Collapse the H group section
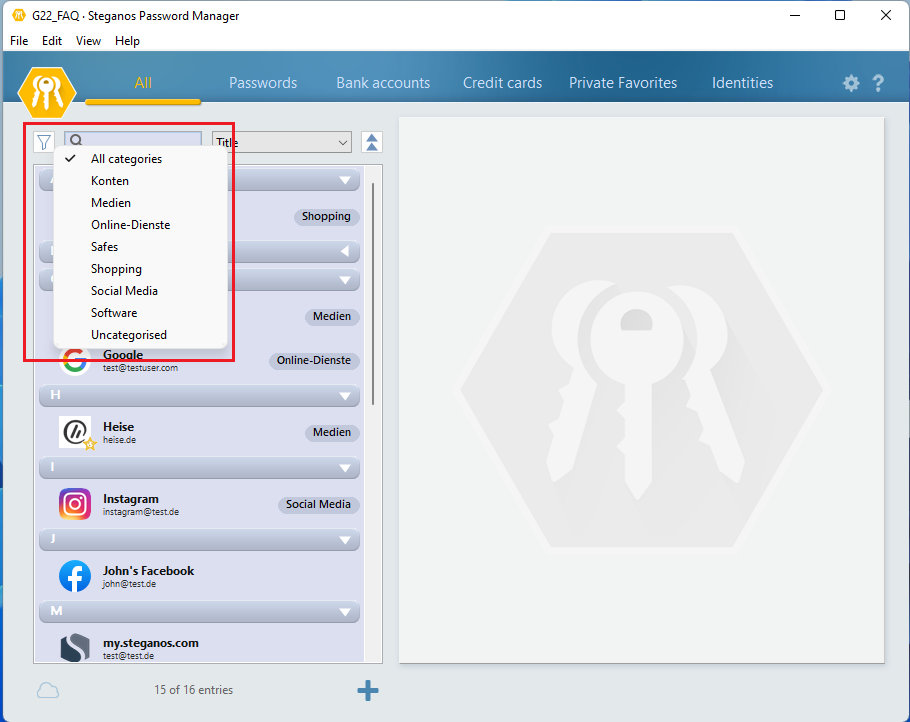 (347, 396)
